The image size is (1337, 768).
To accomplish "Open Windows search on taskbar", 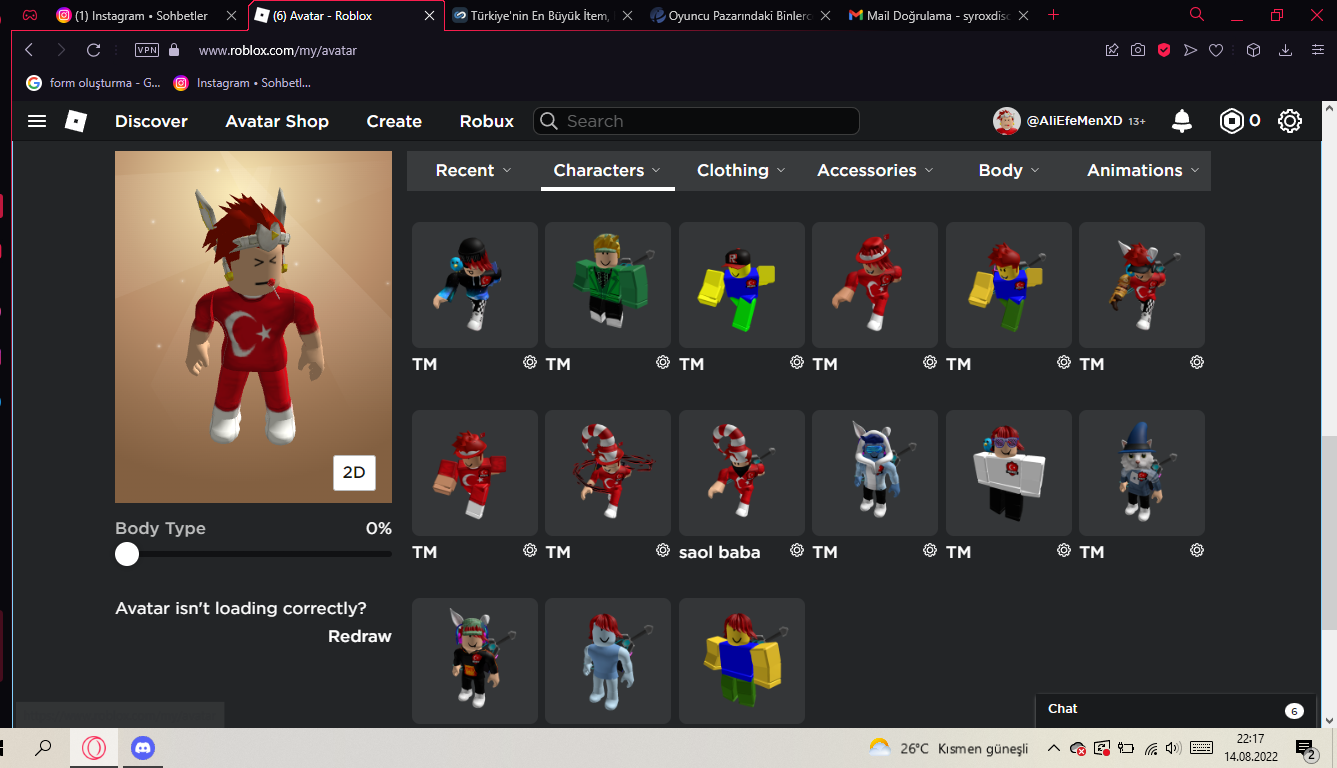I will click(x=44, y=748).
